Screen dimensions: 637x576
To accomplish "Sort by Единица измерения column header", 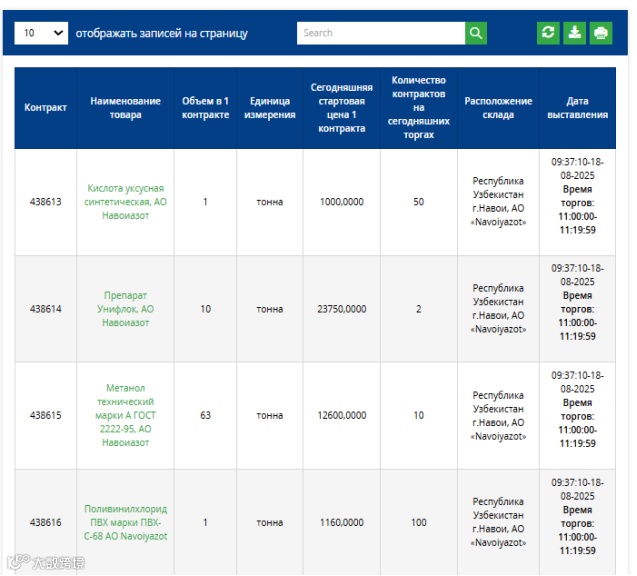I will pos(270,108).
